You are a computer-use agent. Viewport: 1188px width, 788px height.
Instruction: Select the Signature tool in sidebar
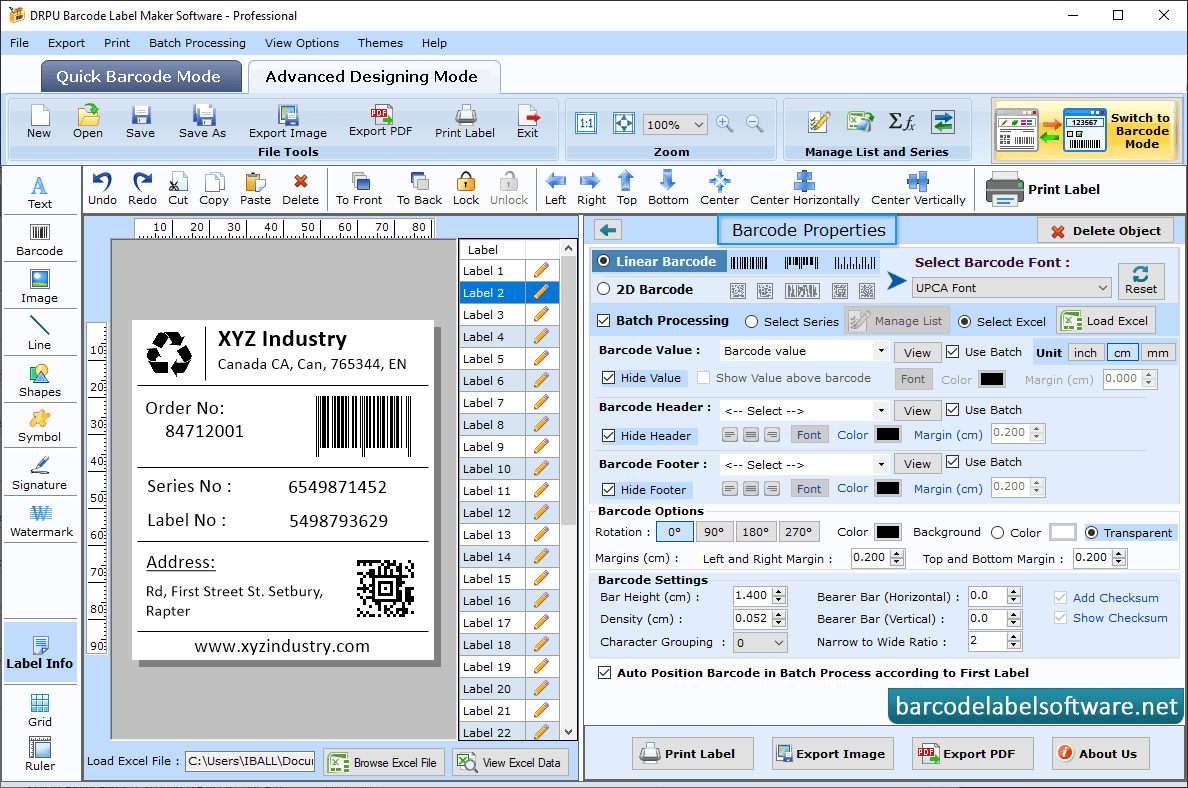point(39,474)
